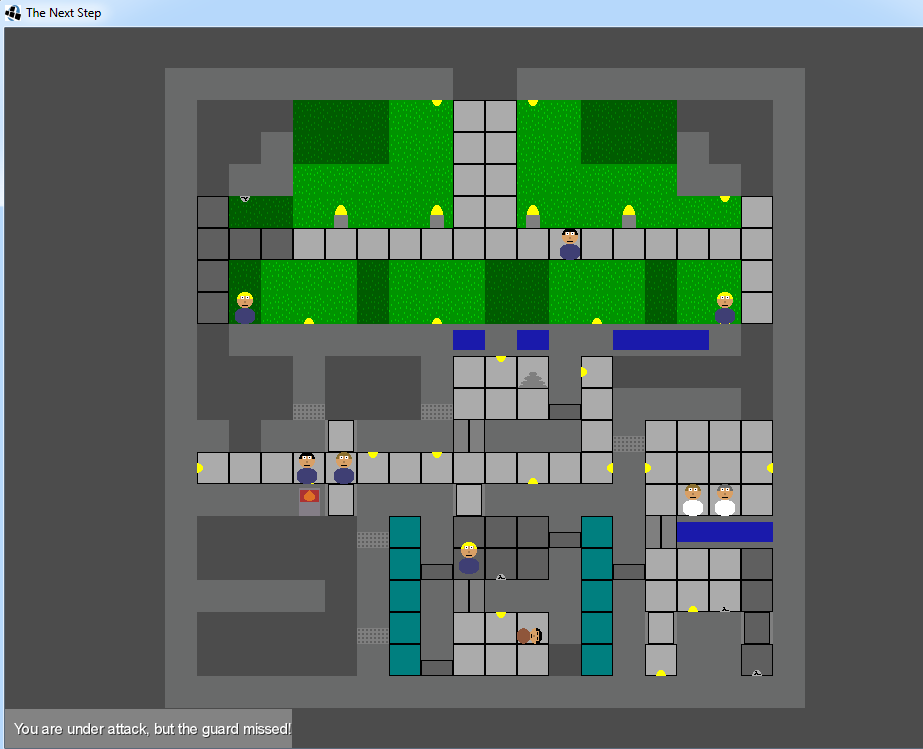Select the player character lying on the floor
The width and height of the screenshot is (923, 749).
529,636
